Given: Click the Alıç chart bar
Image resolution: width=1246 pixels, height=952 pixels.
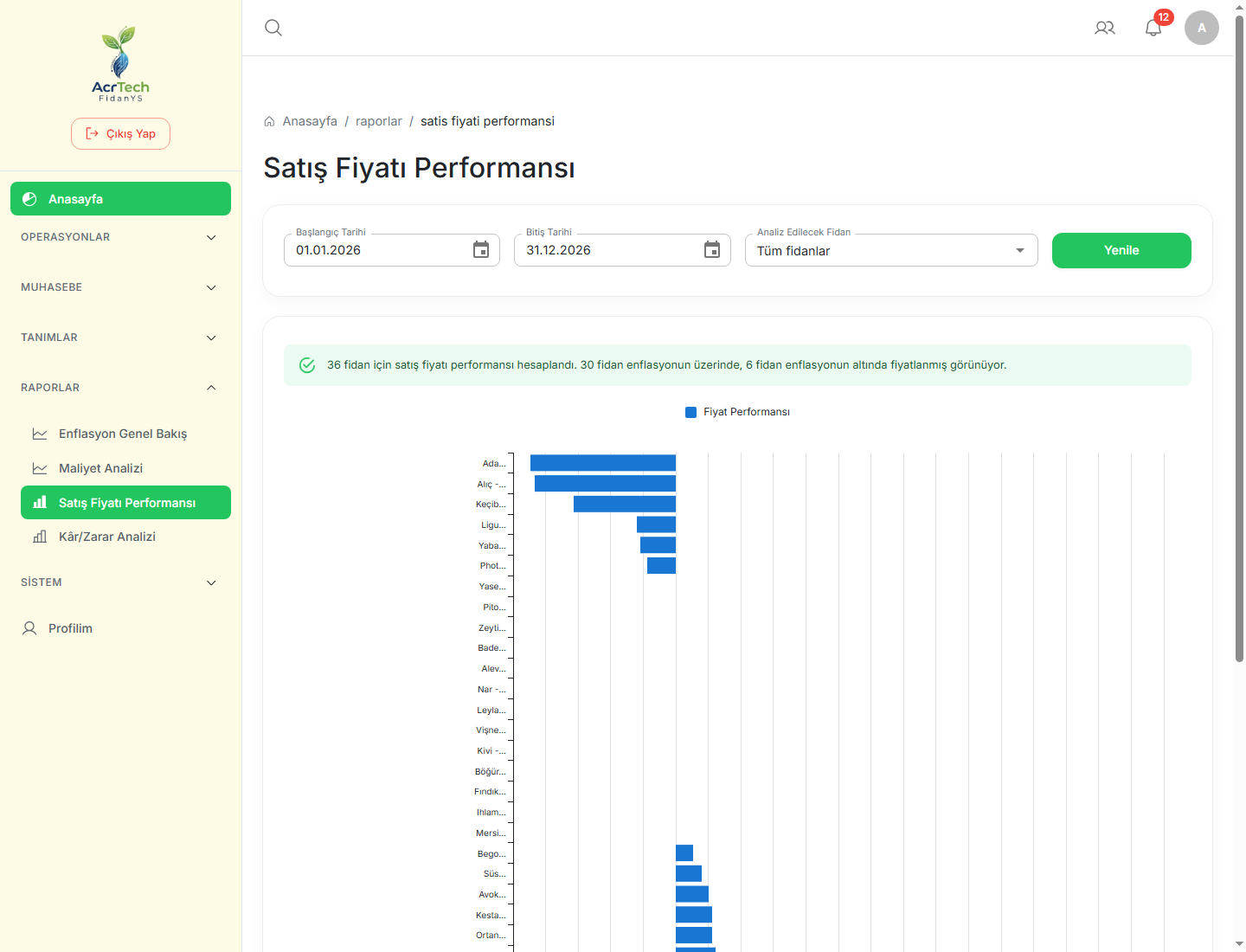Looking at the screenshot, I should point(605,484).
